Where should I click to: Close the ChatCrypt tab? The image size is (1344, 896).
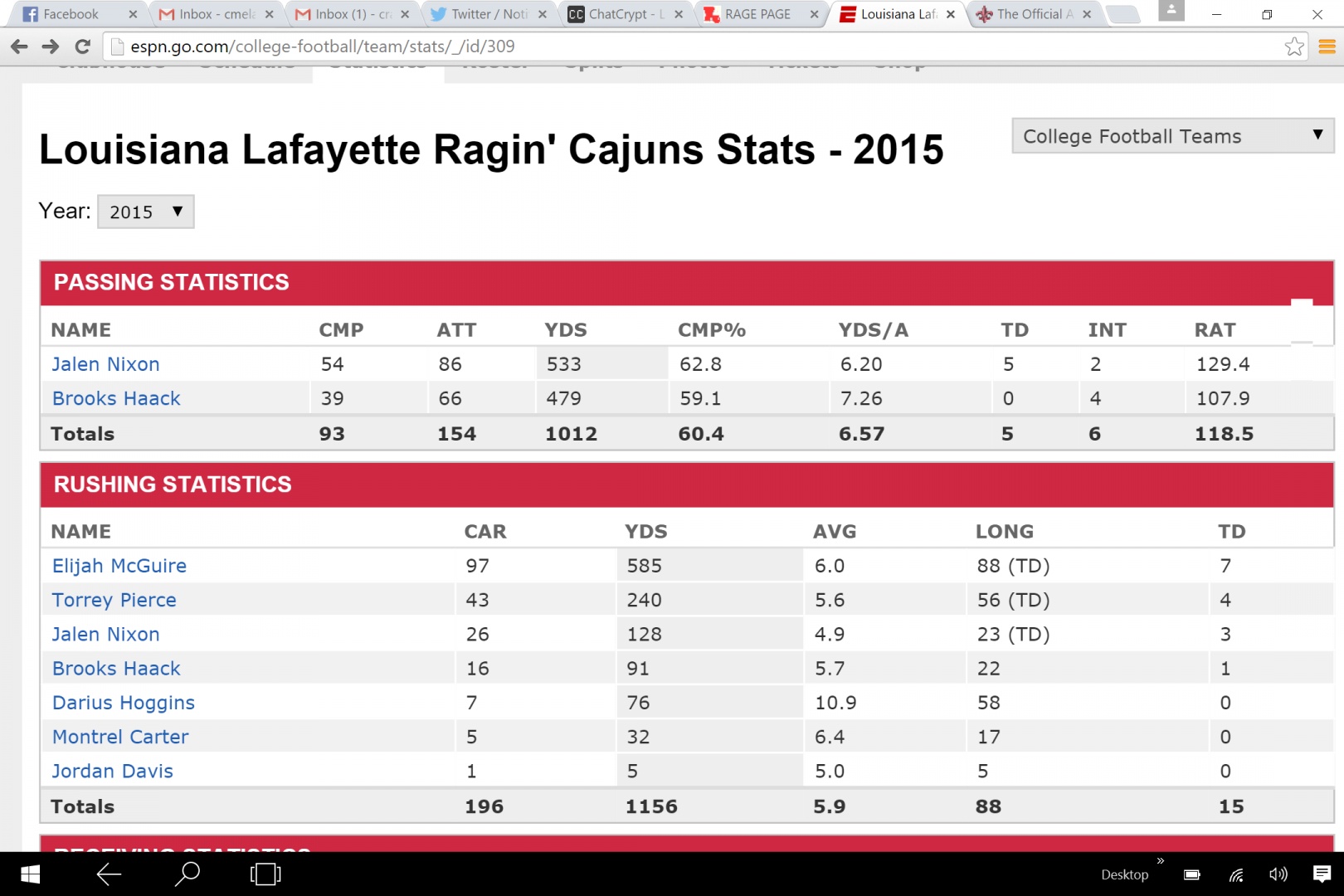coord(679,14)
